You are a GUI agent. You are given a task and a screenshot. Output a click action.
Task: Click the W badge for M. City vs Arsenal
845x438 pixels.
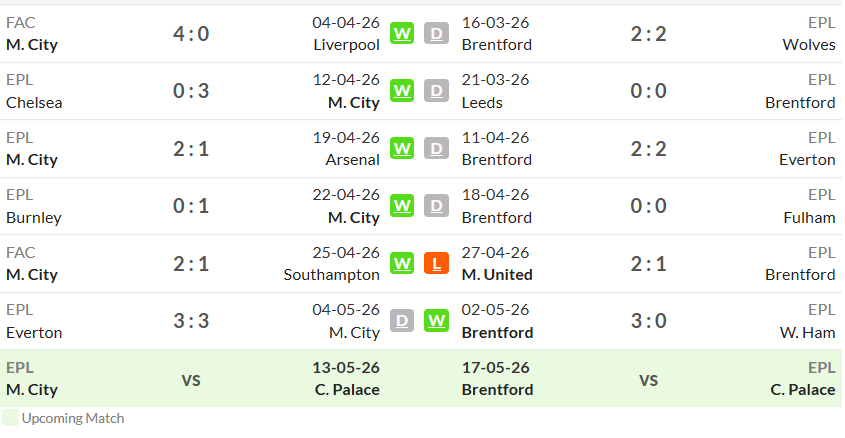click(402, 148)
